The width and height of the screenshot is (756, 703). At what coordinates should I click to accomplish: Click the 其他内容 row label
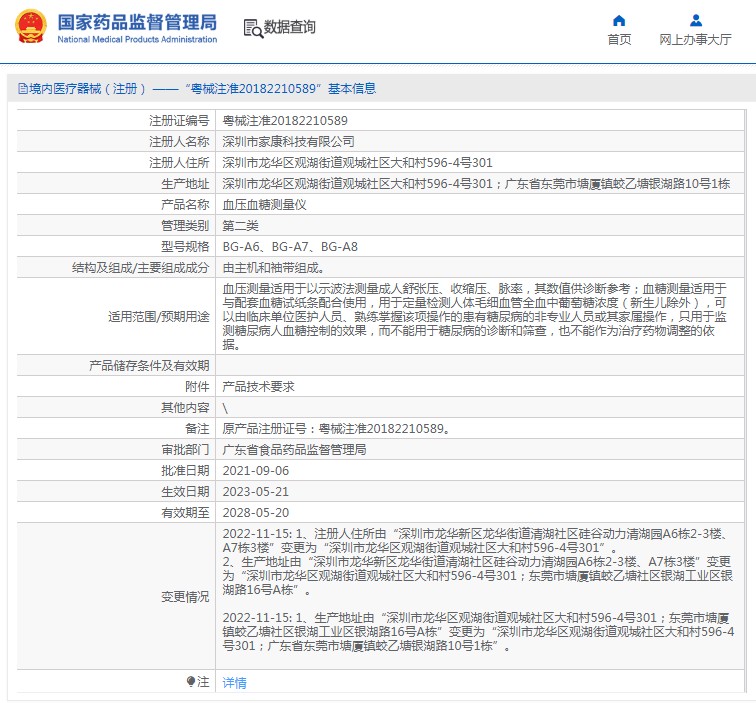coord(185,407)
